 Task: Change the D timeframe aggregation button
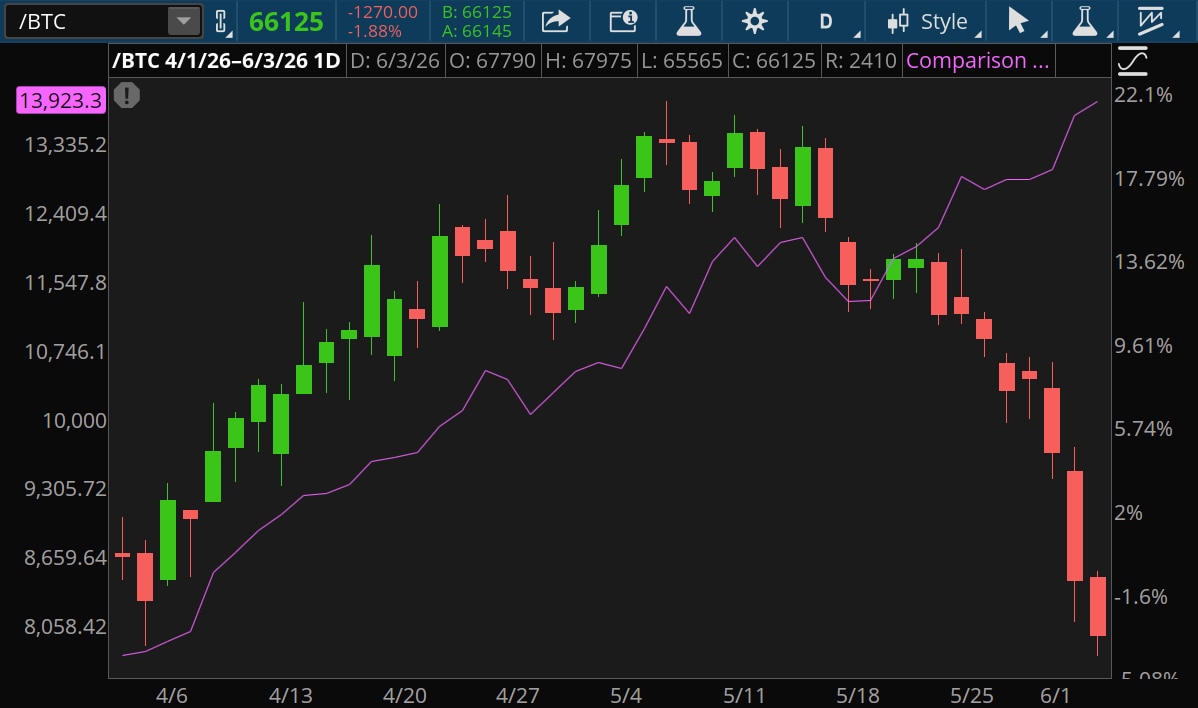pyautogui.click(x=825, y=21)
